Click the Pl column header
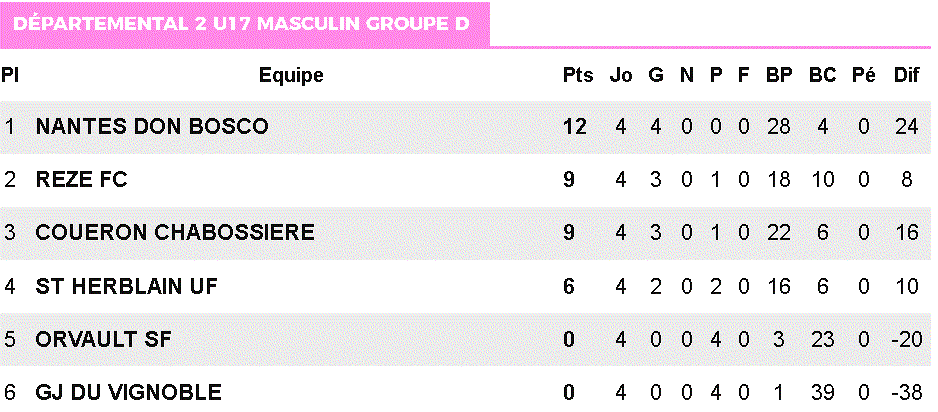This screenshot has width=938, height=412. coord(10,75)
